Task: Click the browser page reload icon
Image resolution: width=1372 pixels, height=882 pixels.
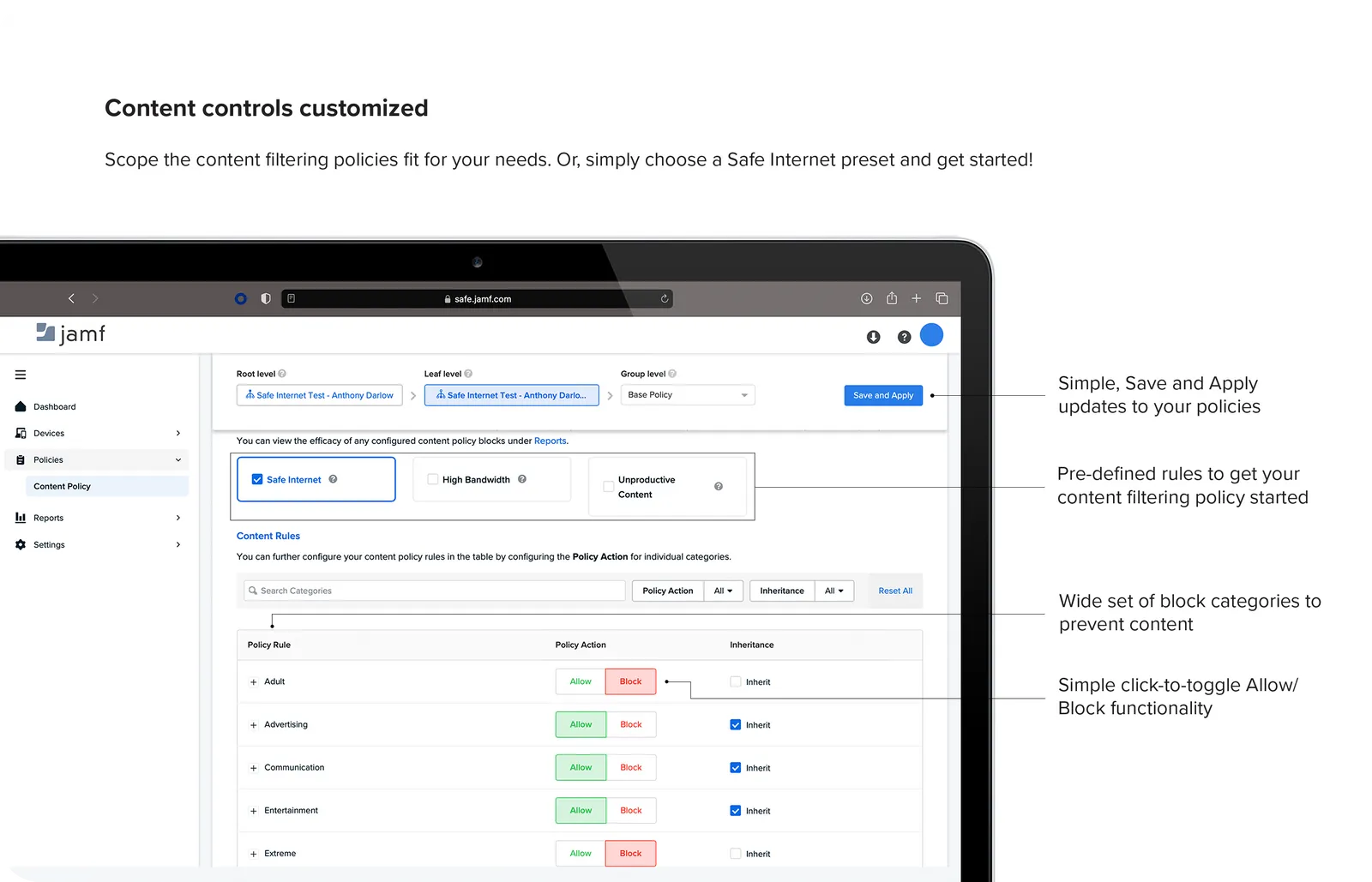Action: (x=664, y=299)
